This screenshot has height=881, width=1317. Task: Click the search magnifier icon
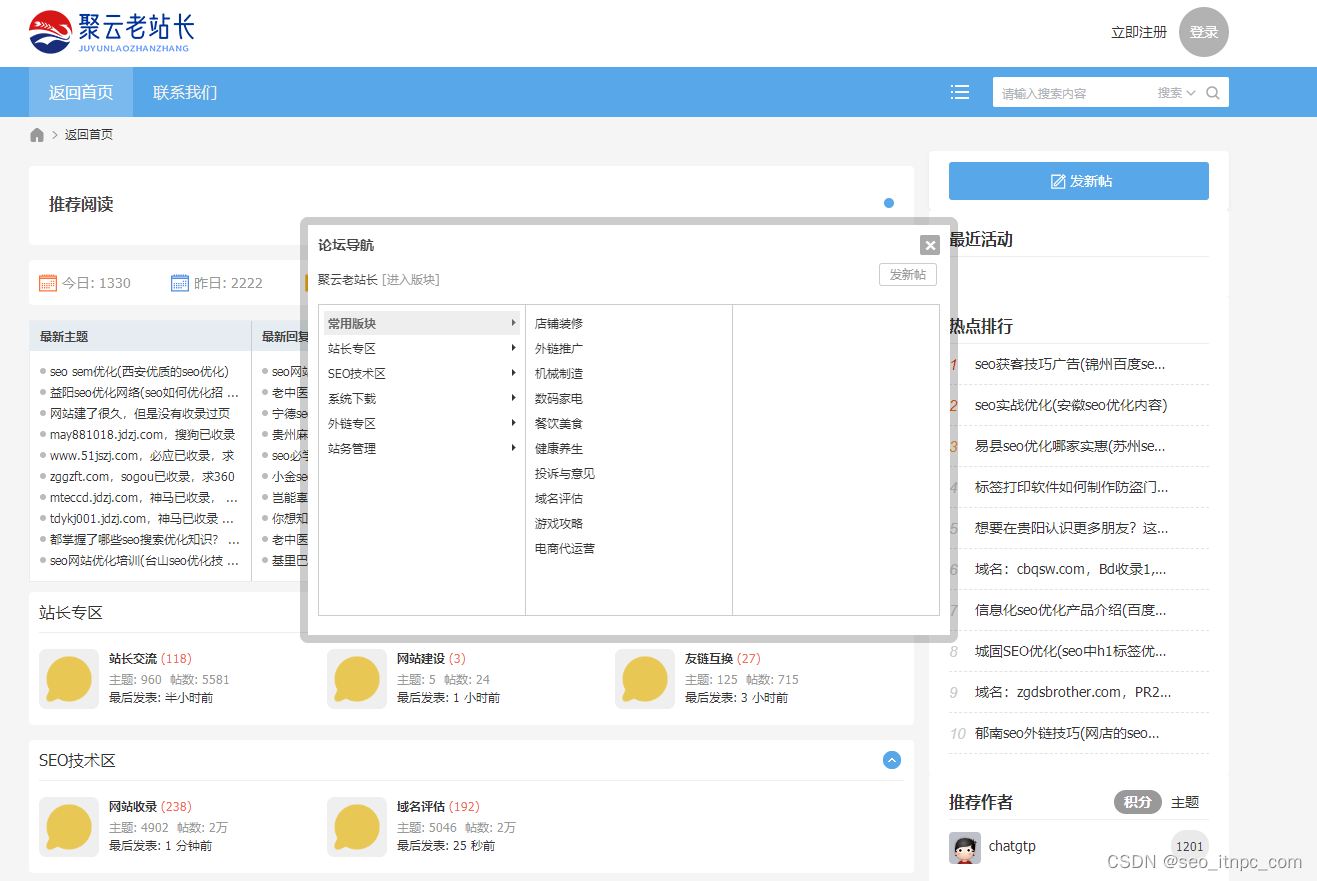(x=1213, y=93)
